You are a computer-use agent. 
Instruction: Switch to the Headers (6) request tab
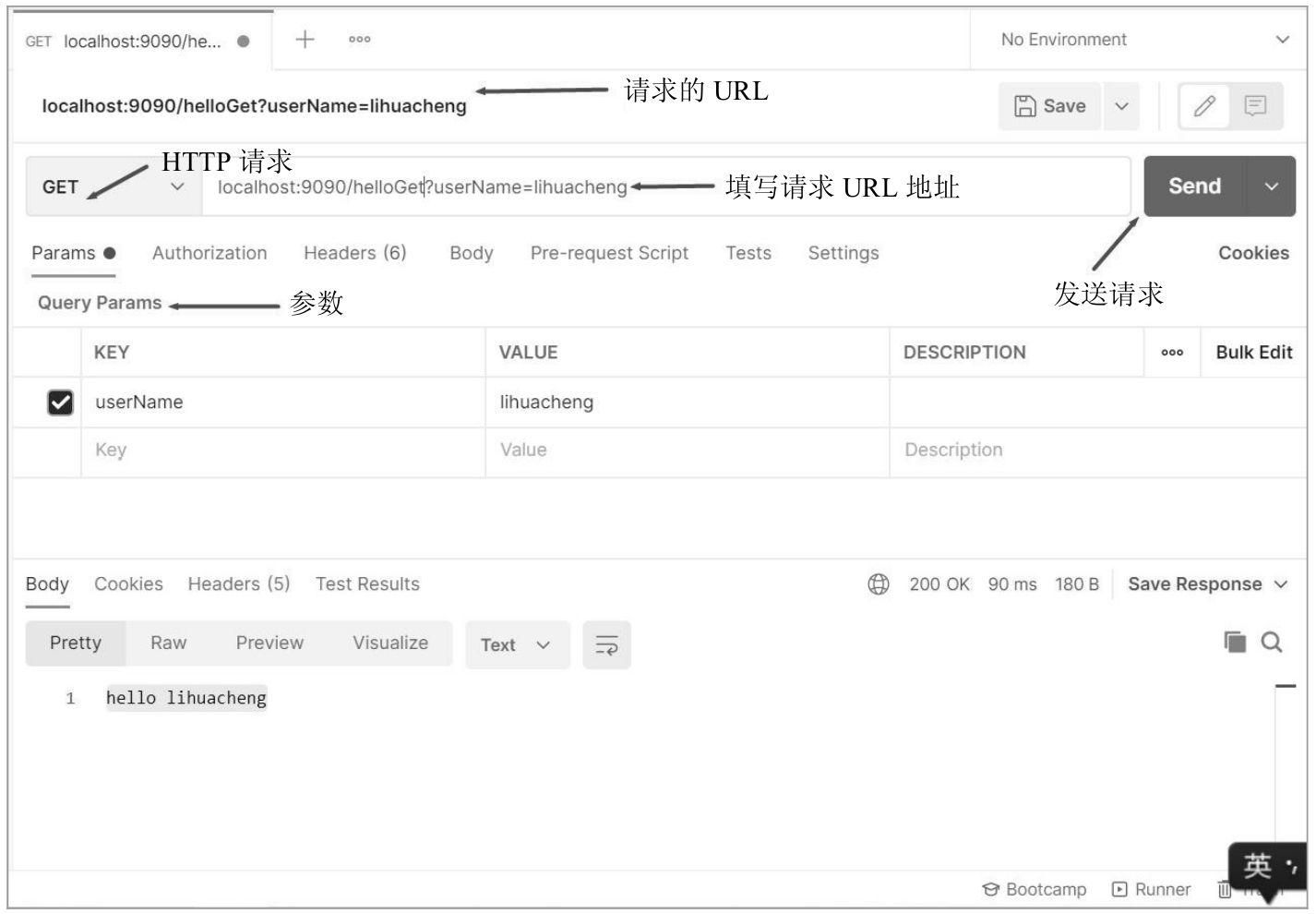tap(354, 252)
